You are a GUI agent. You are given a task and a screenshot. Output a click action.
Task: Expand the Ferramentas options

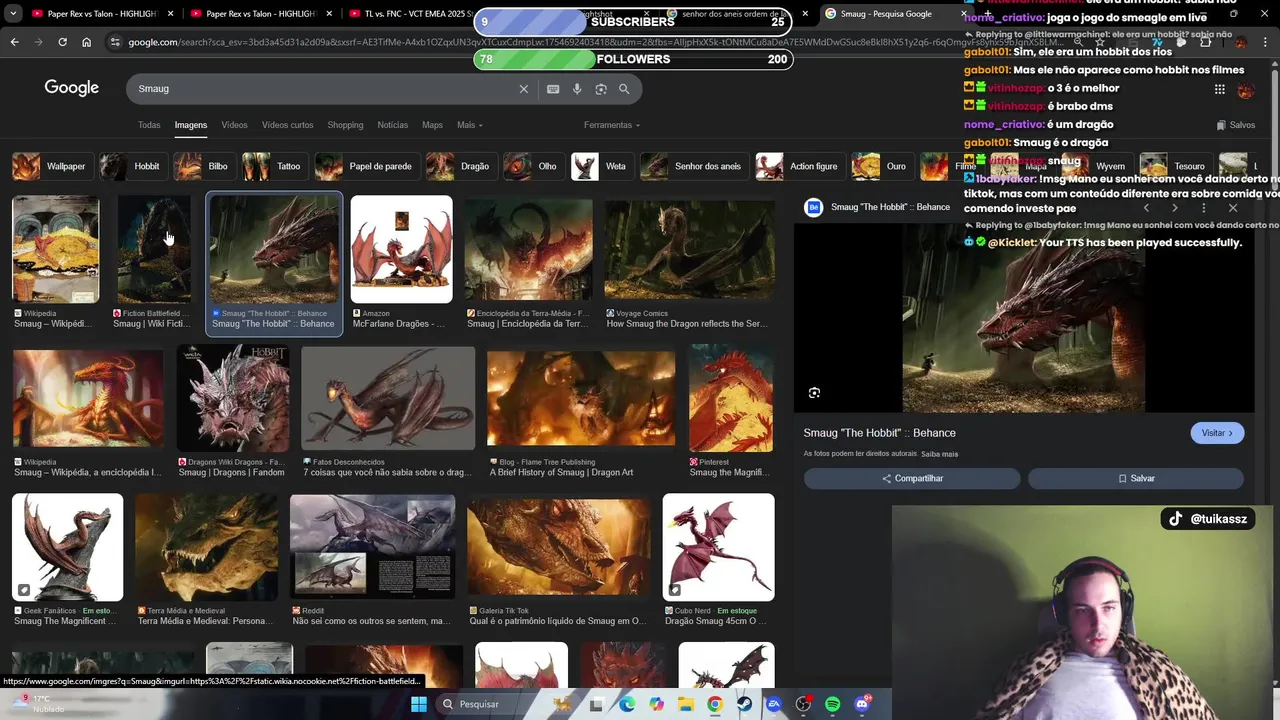pyautogui.click(x=612, y=125)
